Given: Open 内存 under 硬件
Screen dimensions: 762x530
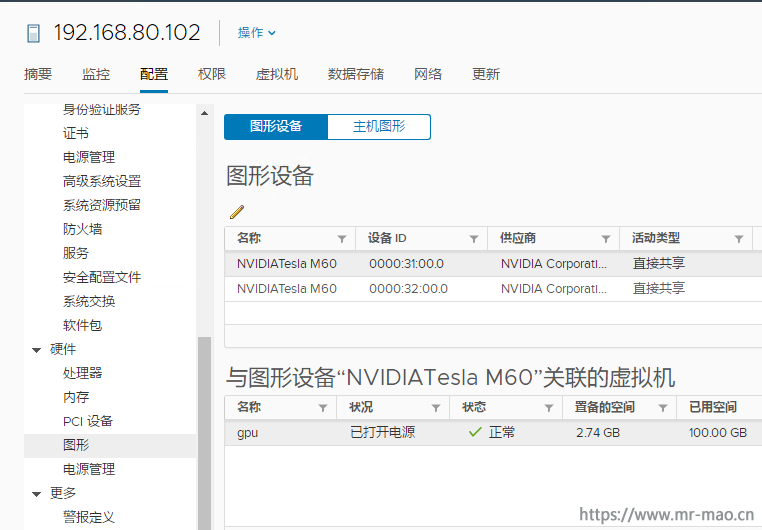Looking at the screenshot, I should pos(76,397).
